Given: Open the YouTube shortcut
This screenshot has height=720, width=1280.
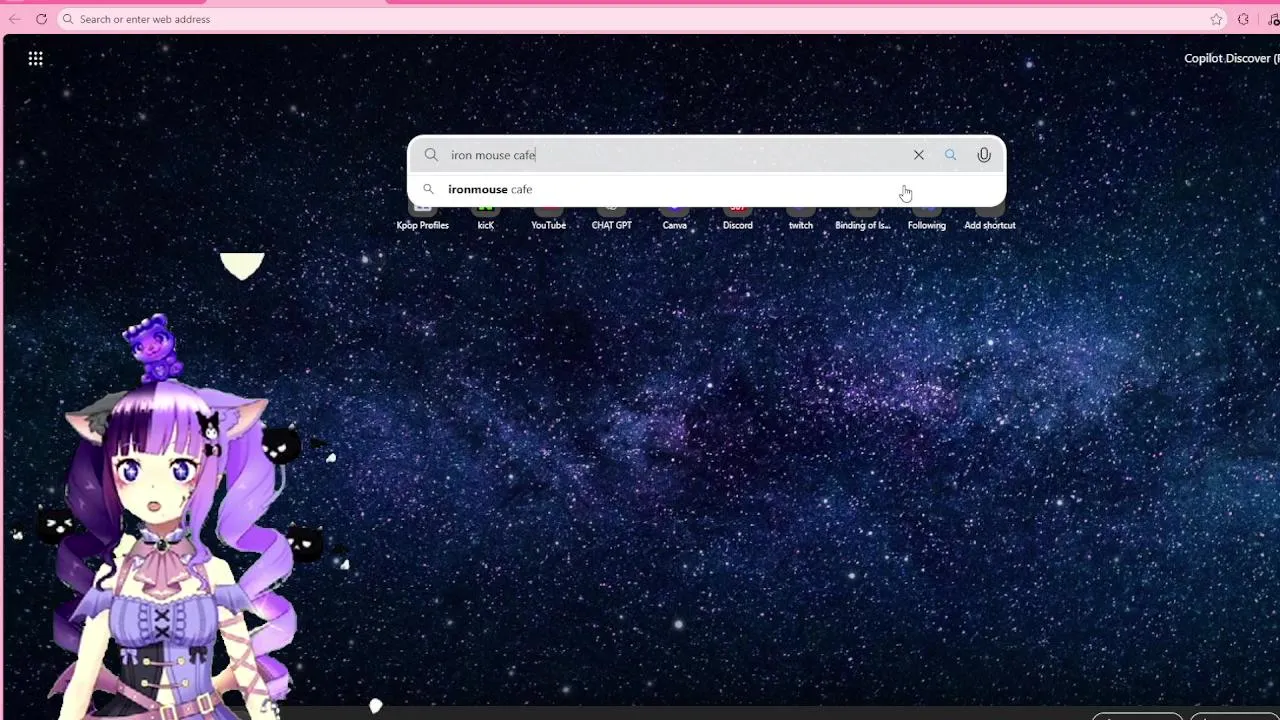Looking at the screenshot, I should (x=548, y=216).
